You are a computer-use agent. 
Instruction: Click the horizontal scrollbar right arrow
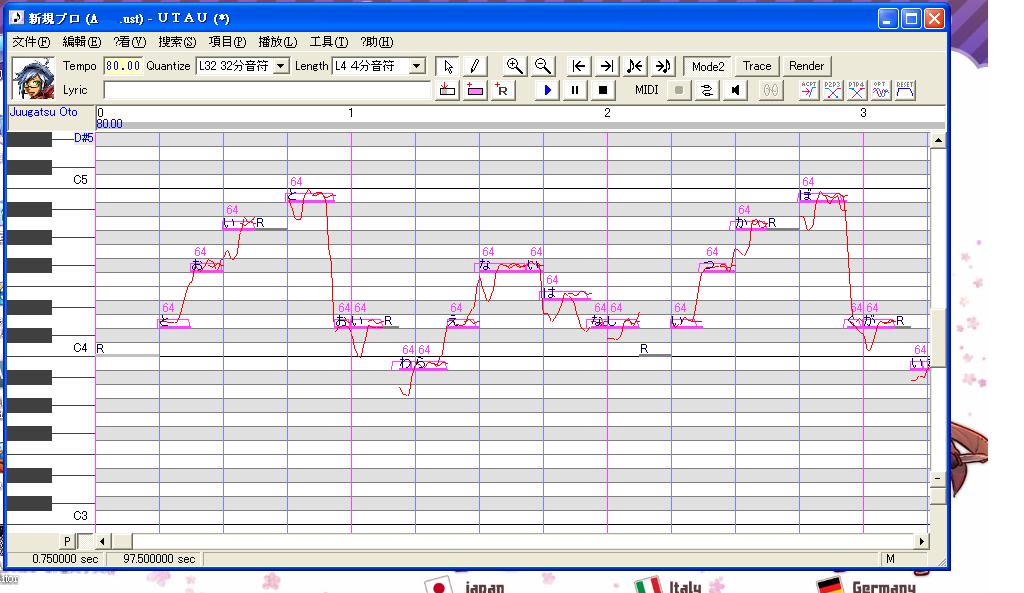[921, 541]
